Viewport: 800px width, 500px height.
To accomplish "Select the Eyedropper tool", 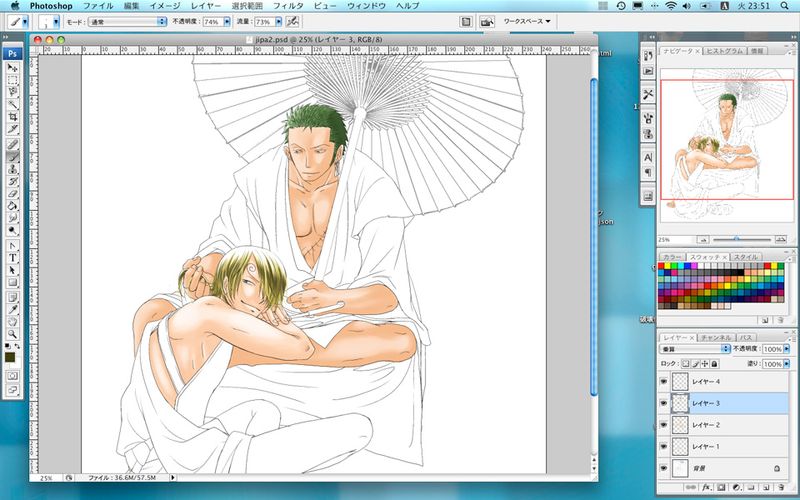I will [12, 310].
